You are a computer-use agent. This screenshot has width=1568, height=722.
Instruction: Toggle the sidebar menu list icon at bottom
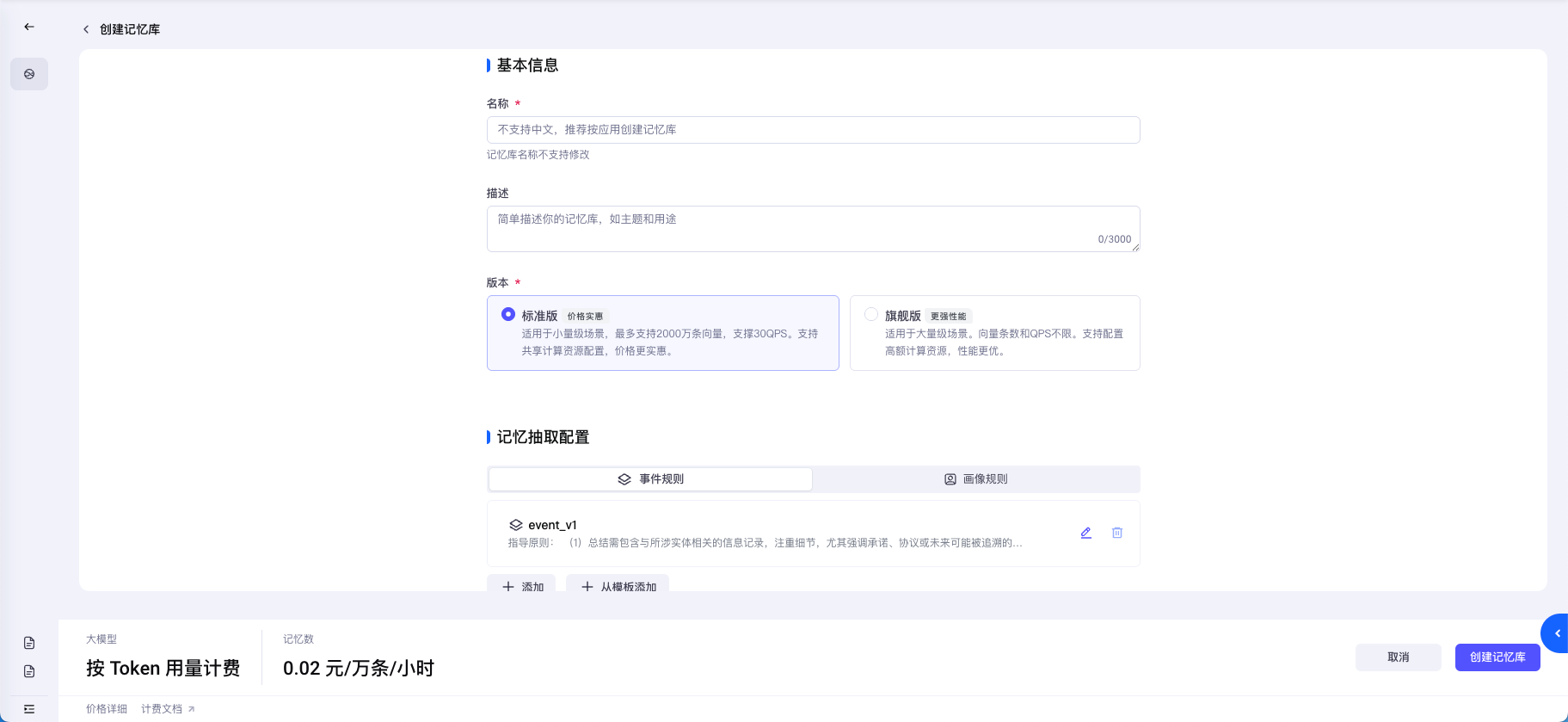click(x=29, y=709)
